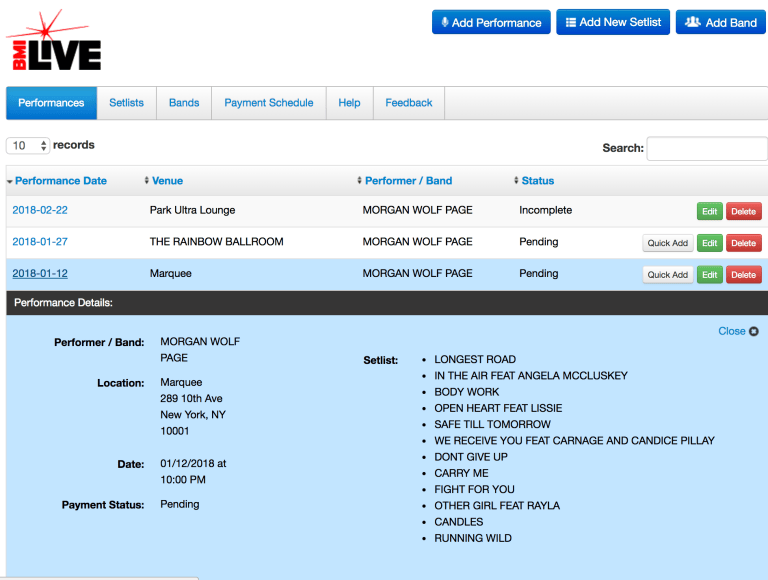The height and width of the screenshot is (580, 768).
Task: Click the Add Performance button
Action: [x=491, y=23]
